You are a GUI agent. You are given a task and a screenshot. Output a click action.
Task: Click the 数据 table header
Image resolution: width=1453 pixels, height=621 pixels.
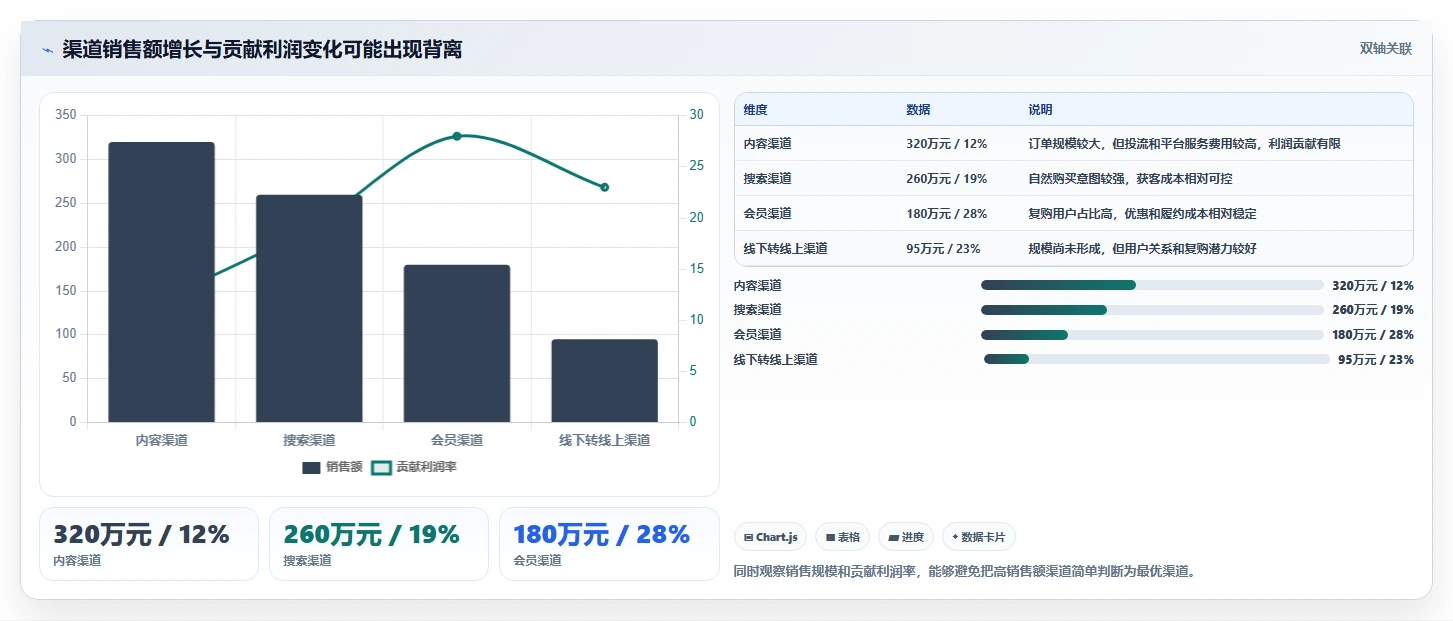click(918, 110)
